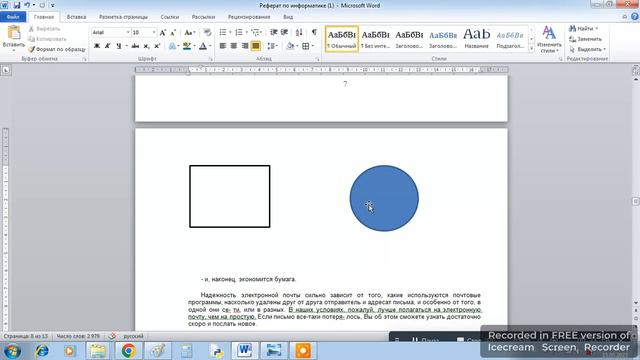640x360 pixels.
Task: Decrease paragraph indent
Action: pos(273,32)
